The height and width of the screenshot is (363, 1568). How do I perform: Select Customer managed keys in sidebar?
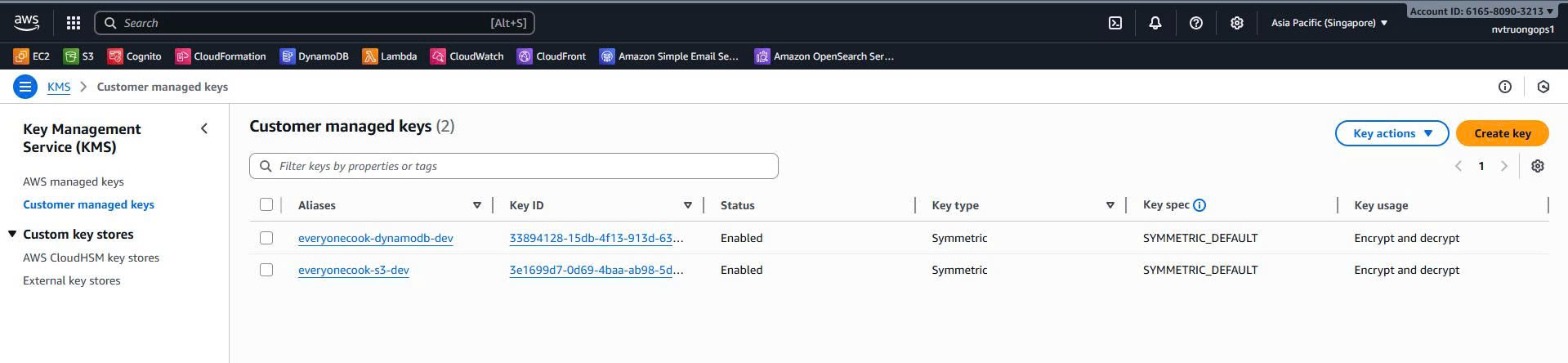tap(88, 204)
